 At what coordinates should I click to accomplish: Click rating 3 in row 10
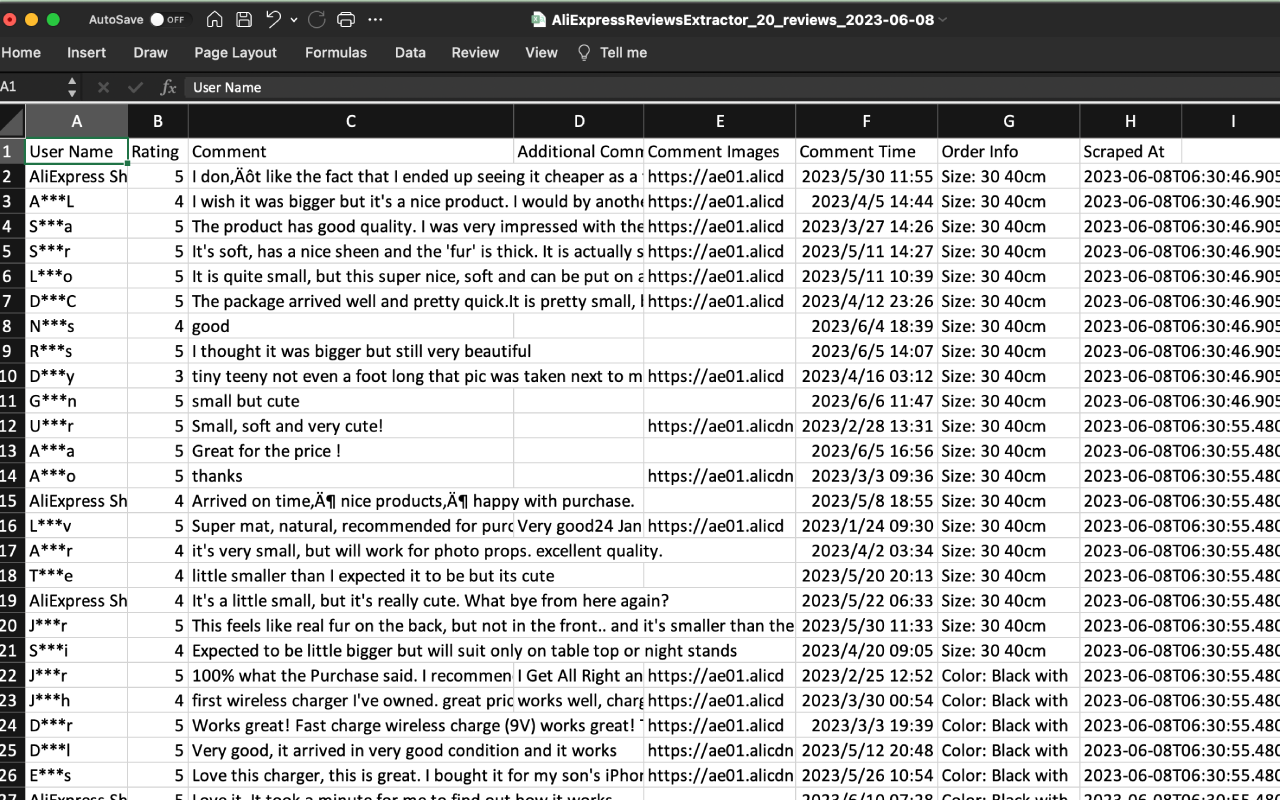pos(158,376)
